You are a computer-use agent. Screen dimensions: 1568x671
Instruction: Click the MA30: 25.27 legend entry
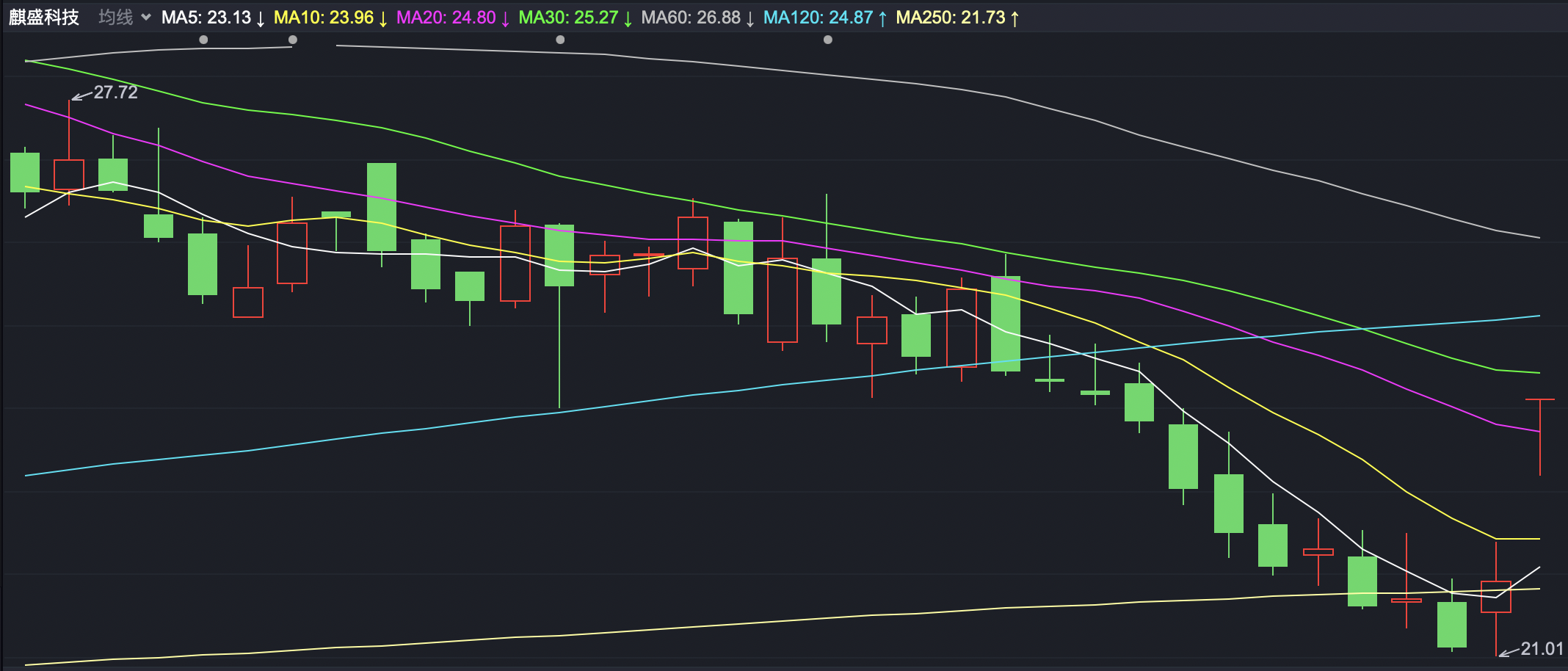(576, 18)
